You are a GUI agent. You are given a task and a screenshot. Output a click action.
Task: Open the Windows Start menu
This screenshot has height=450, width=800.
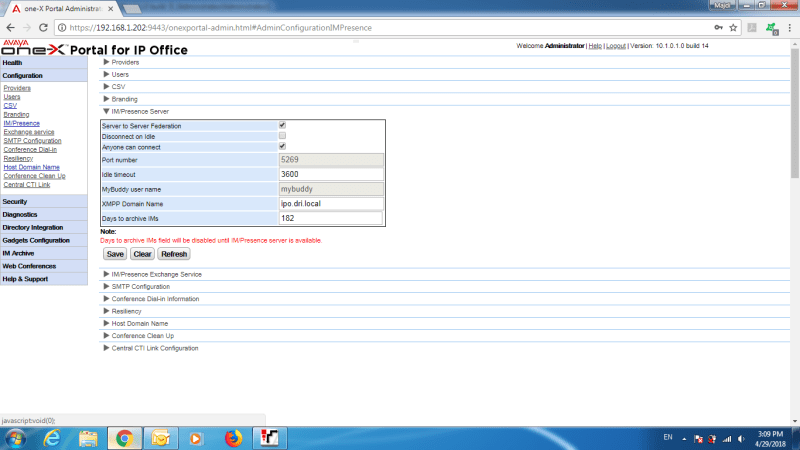(14, 438)
